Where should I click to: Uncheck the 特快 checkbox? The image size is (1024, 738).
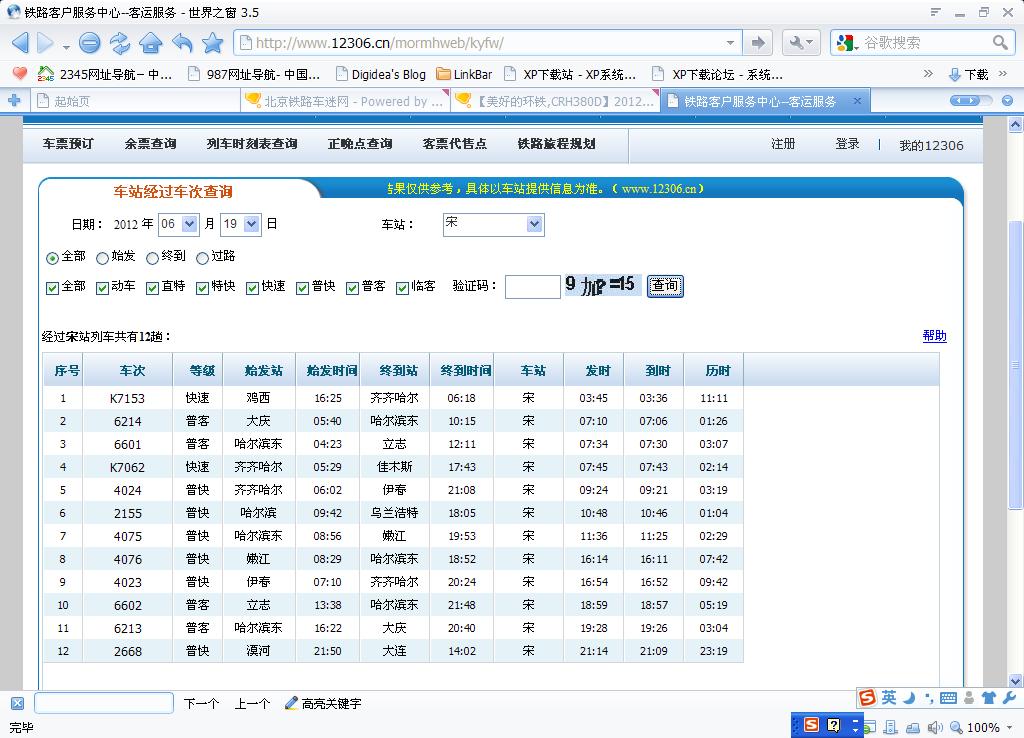pos(202,288)
